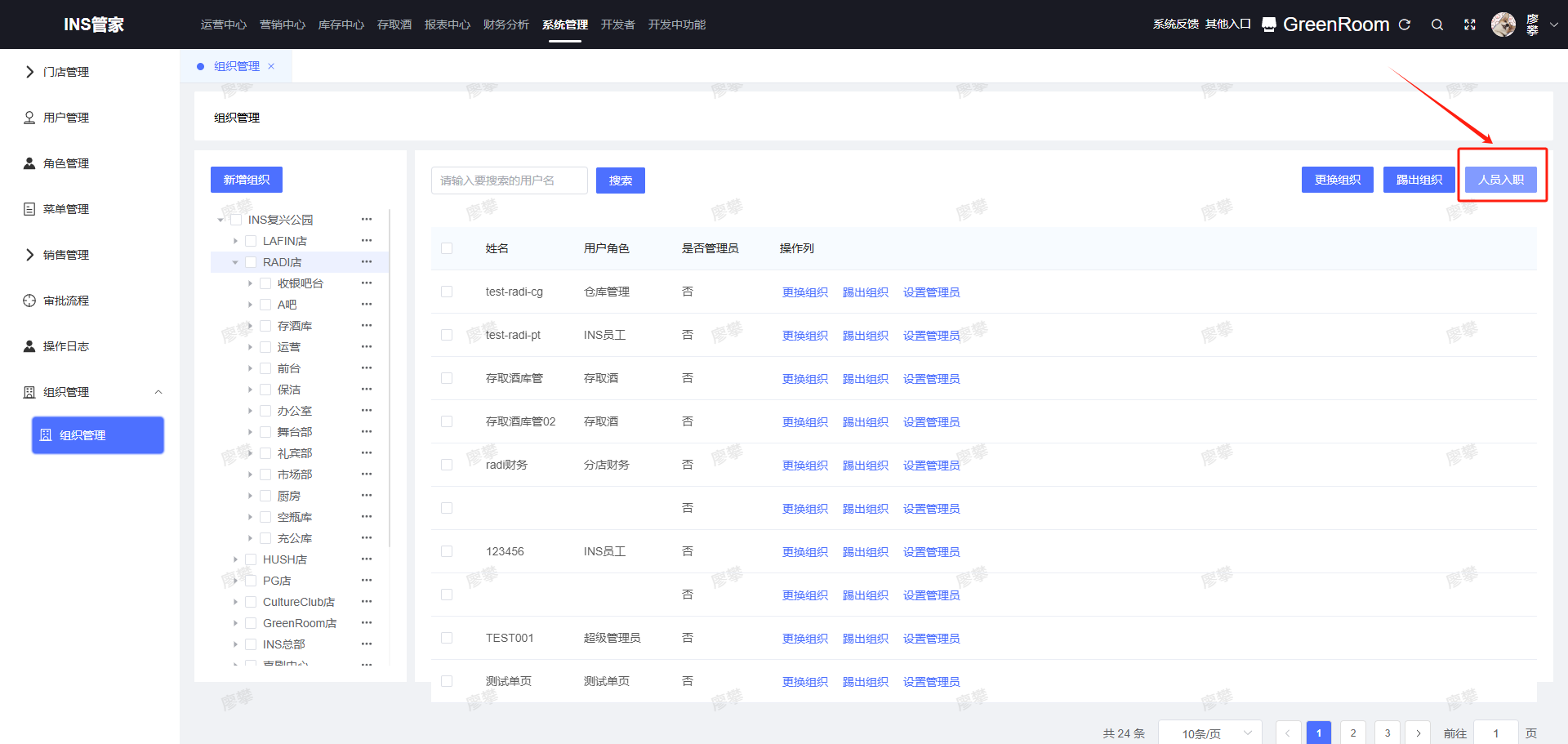1568x744 pixels.
Task: Click the more-options dots for 收银吧台
Action: 367,283
